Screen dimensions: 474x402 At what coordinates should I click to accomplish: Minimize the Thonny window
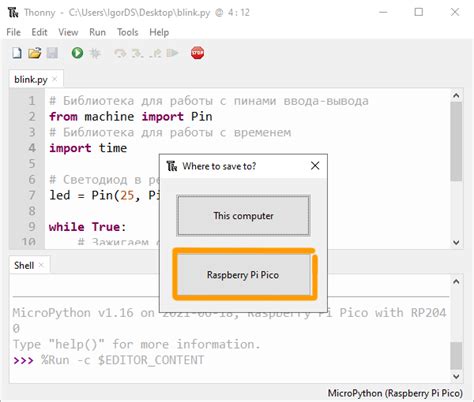coord(383,12)
